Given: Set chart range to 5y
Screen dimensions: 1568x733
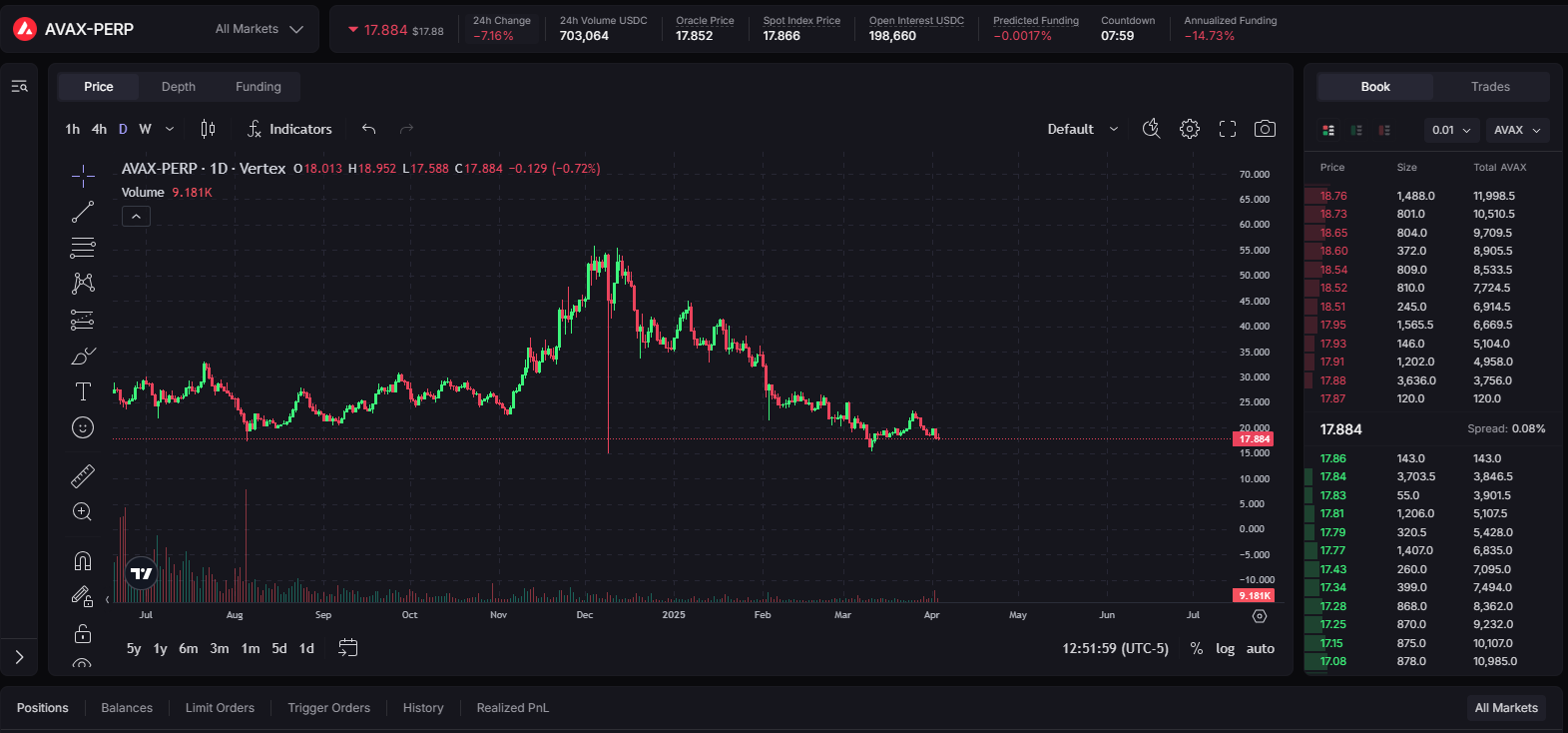Looking at the screenshot, I should (134, 648).
